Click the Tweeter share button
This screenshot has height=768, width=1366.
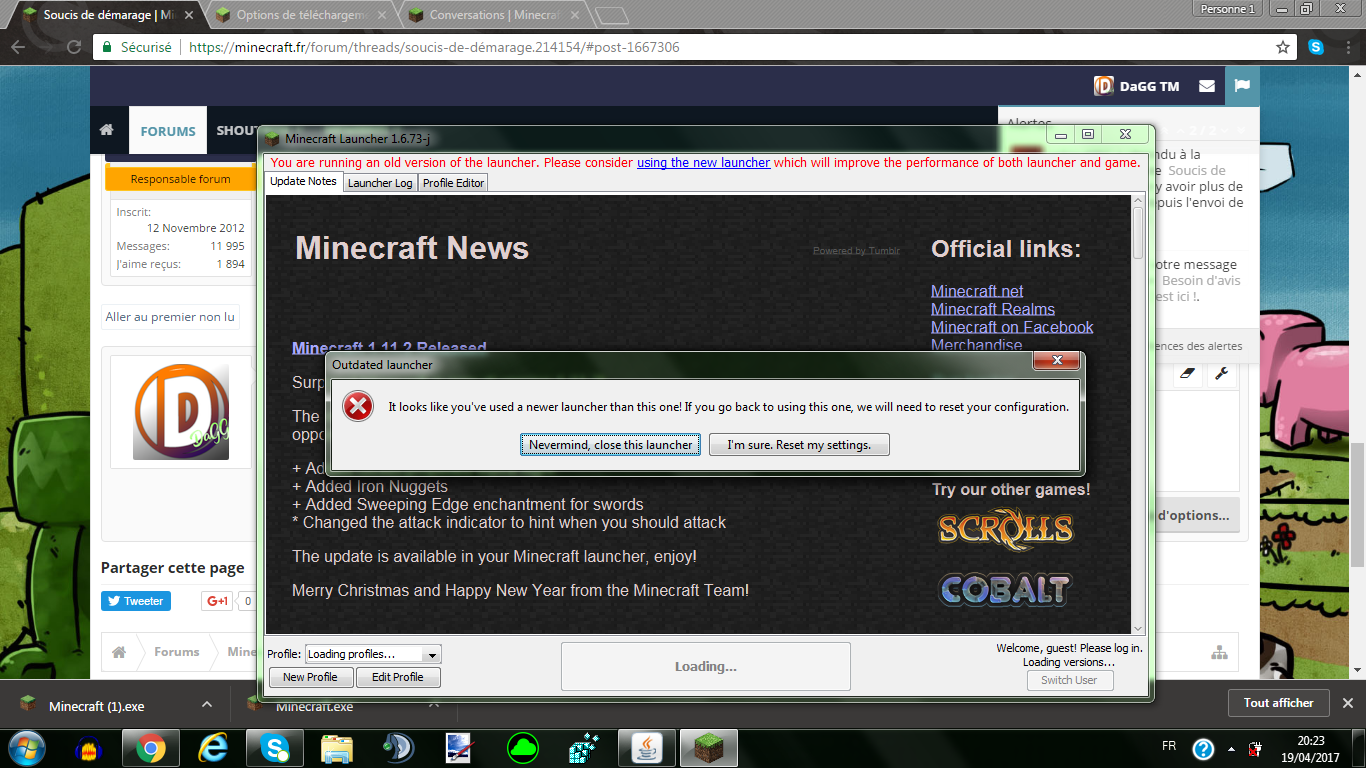click(135, 601)
